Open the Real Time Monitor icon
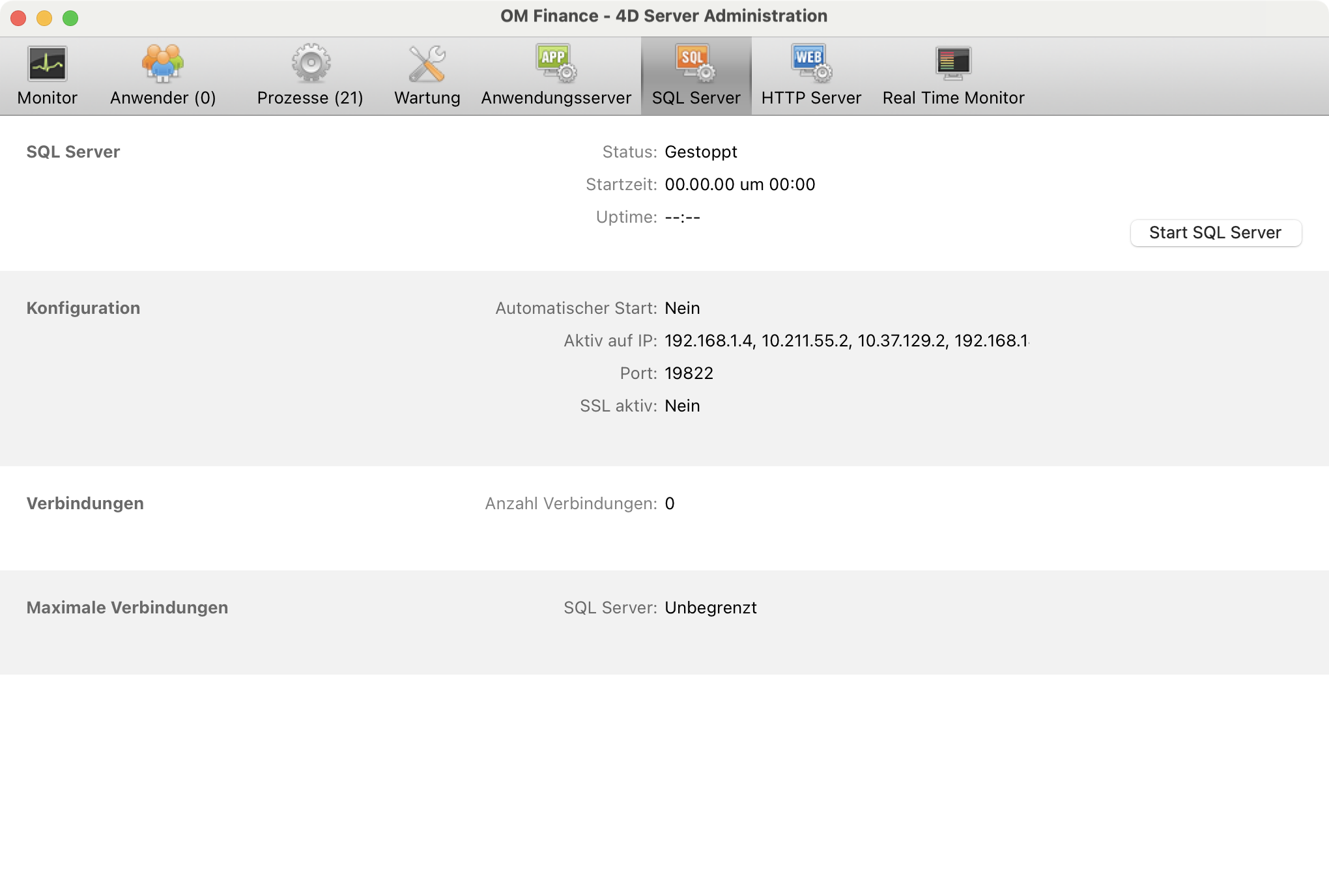1329x896 pixels. [953, 63]
